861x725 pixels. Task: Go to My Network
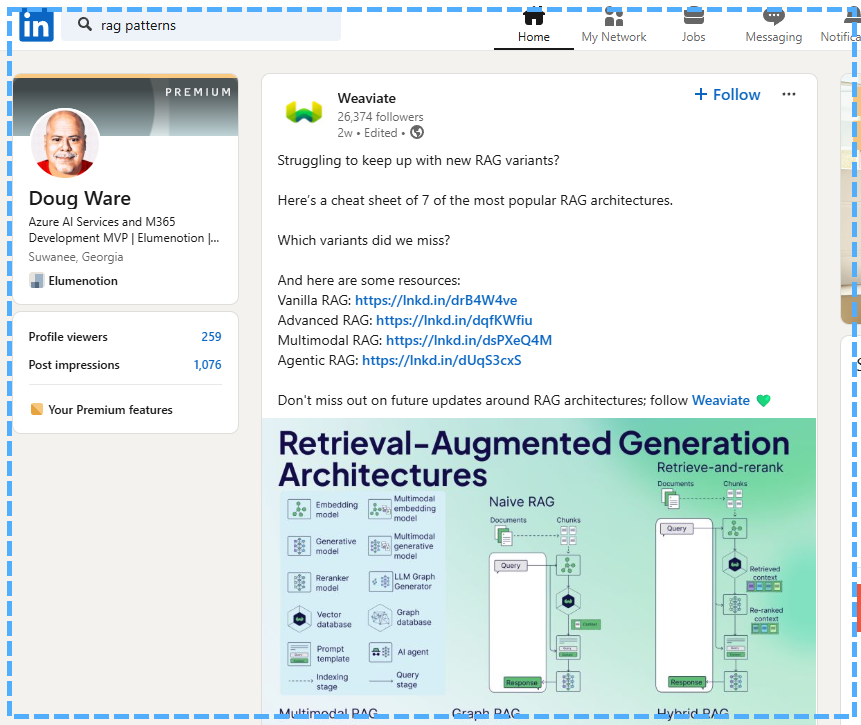tap(614, 26)
